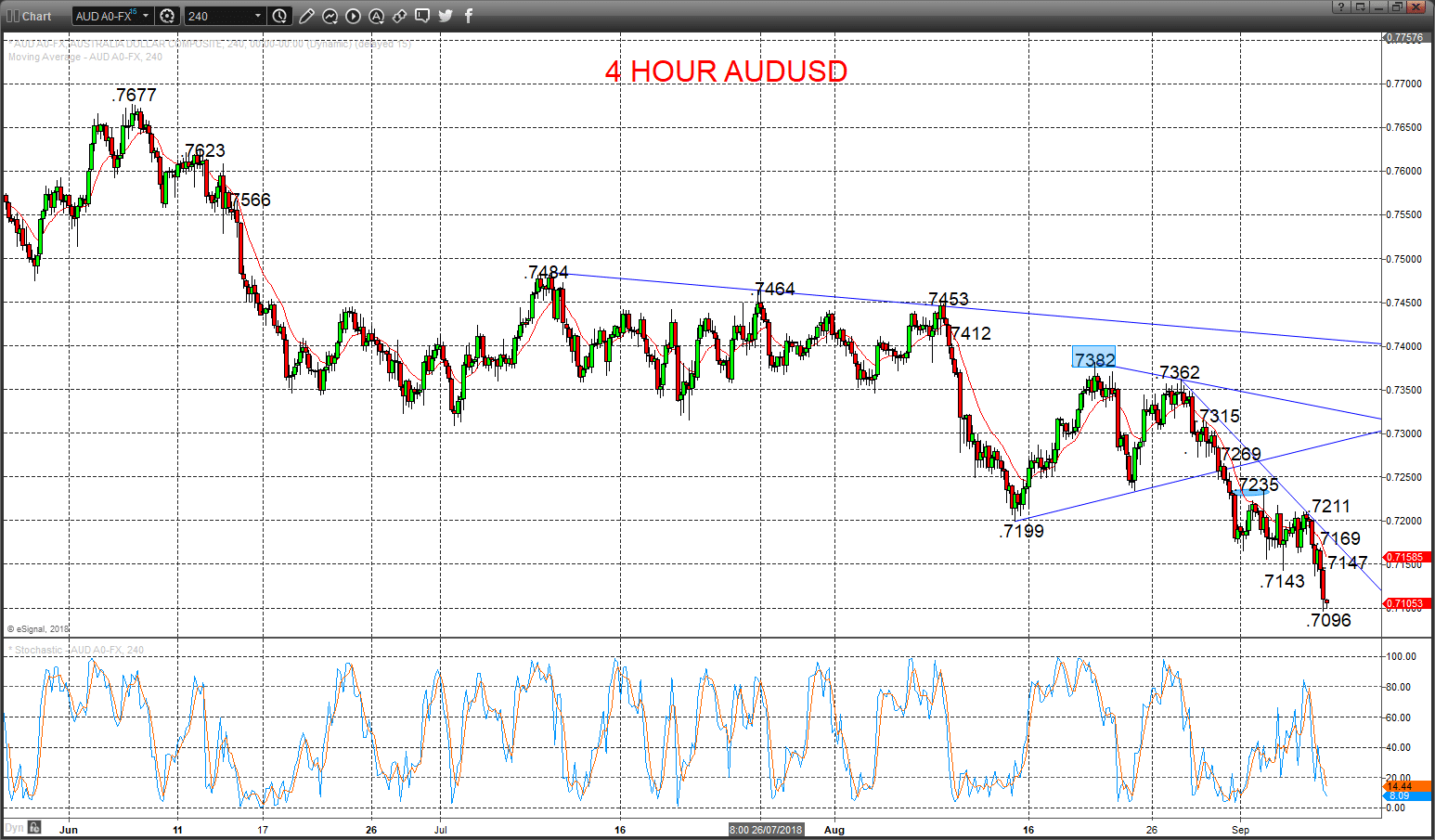The width and height of the screenshot is (1435, 840).
Task: Click the .7484 price annotation
Action: pos(547,272)
